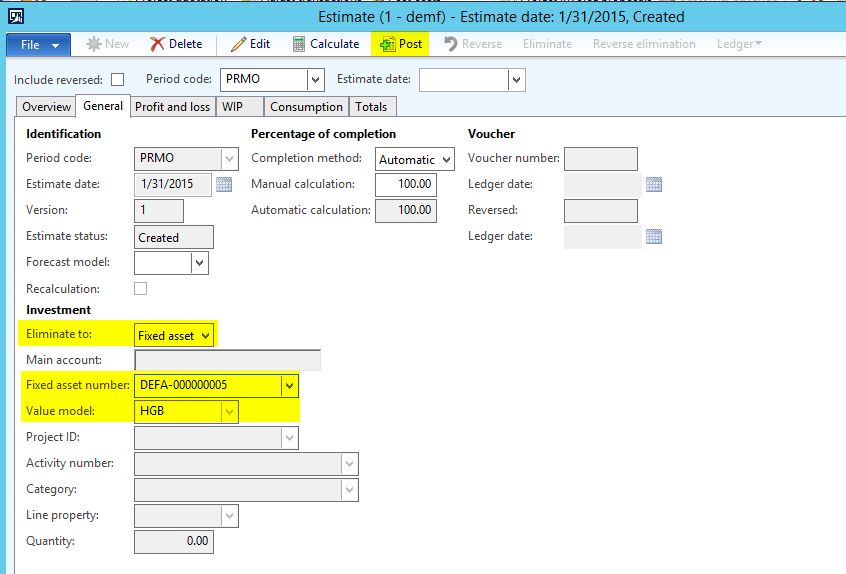The width and height of the screenshot is (846, 574).
Task: Post the estimate using the Post button
Action: 400,44
